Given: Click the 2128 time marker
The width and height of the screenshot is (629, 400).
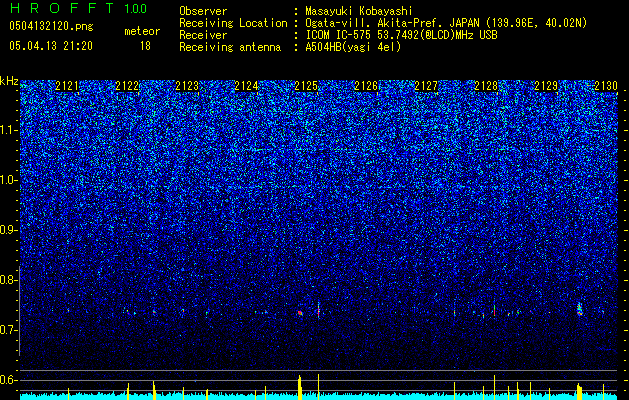Looking at the screenshot, I should click(x=486, y=86).
